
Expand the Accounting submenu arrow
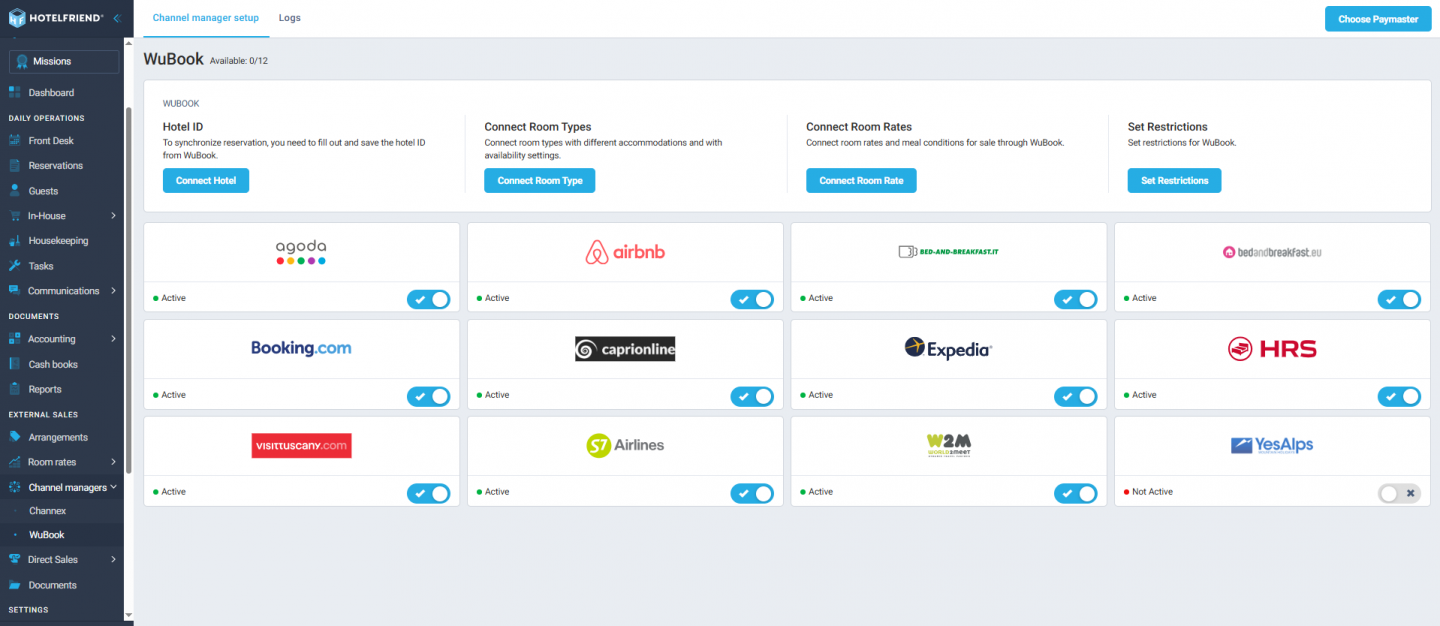tap(113, 338)
